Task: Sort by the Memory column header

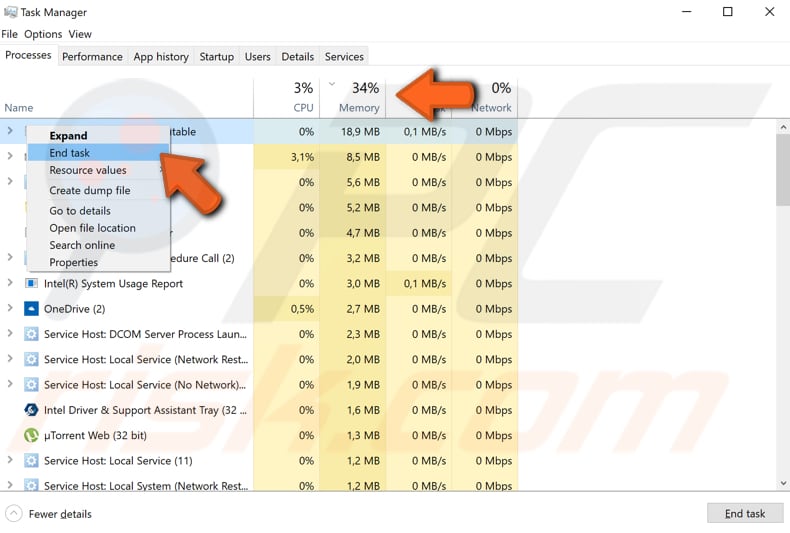Action: 353,98
